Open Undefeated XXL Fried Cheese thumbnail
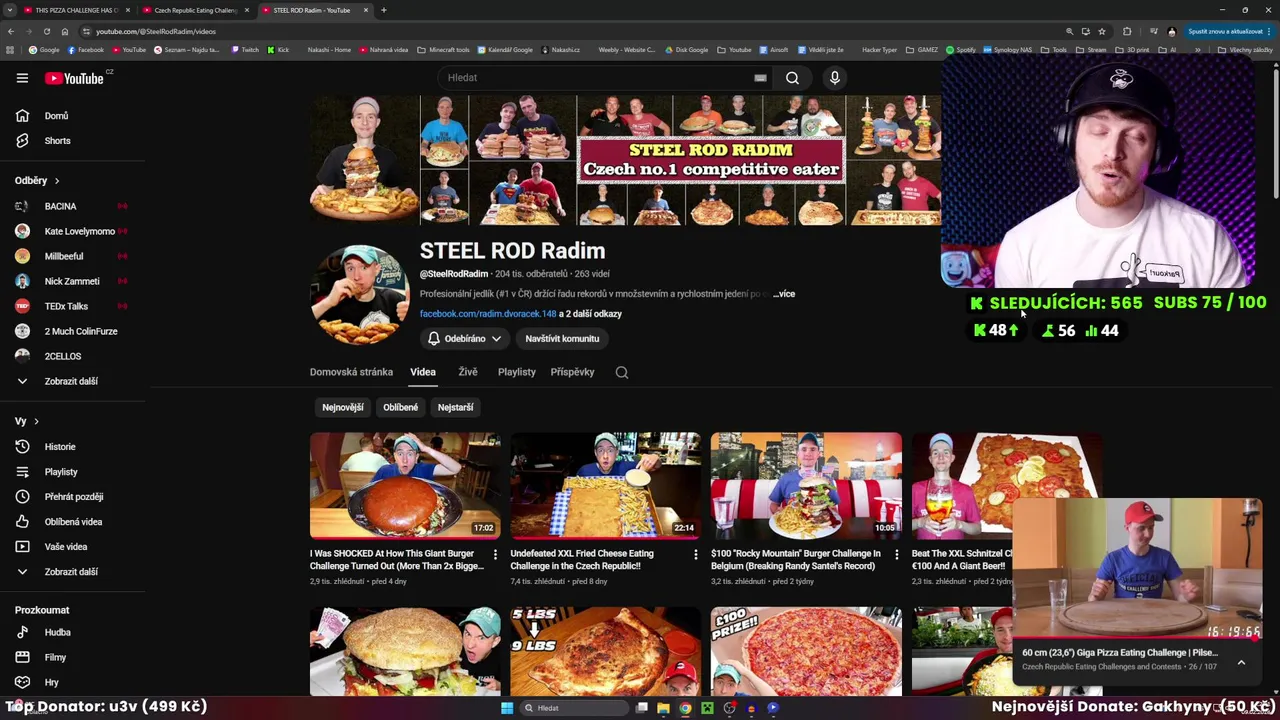 click(606, 486)
